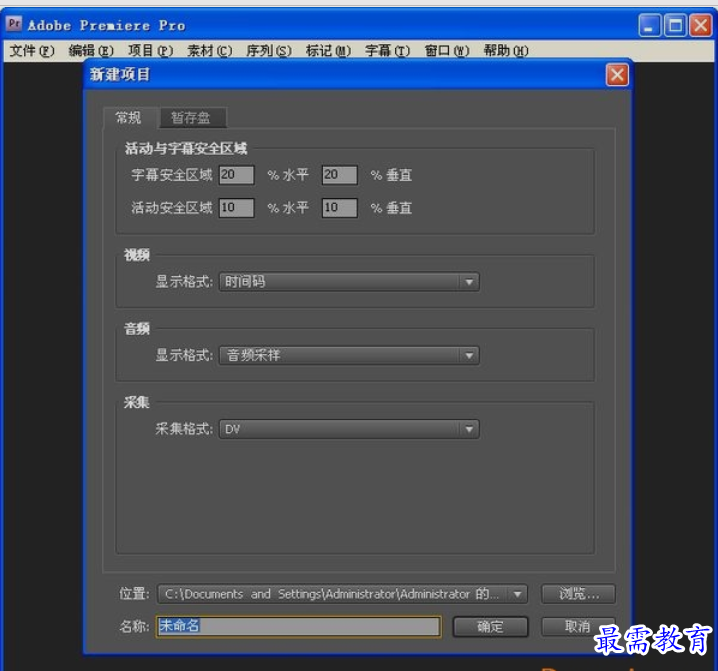
Task: Open the 帮助(H) menu
Action: (506, 50)
